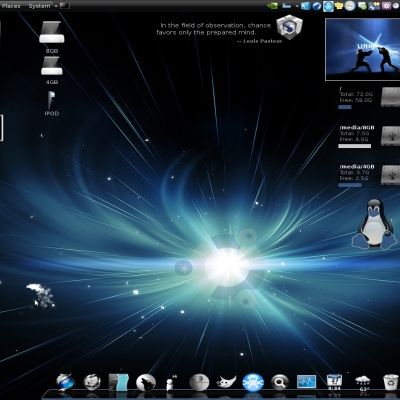The width and height of the screenshot is (400, 400).
Task: Click the /media/8GB usage bar
Action: point(354,146)
